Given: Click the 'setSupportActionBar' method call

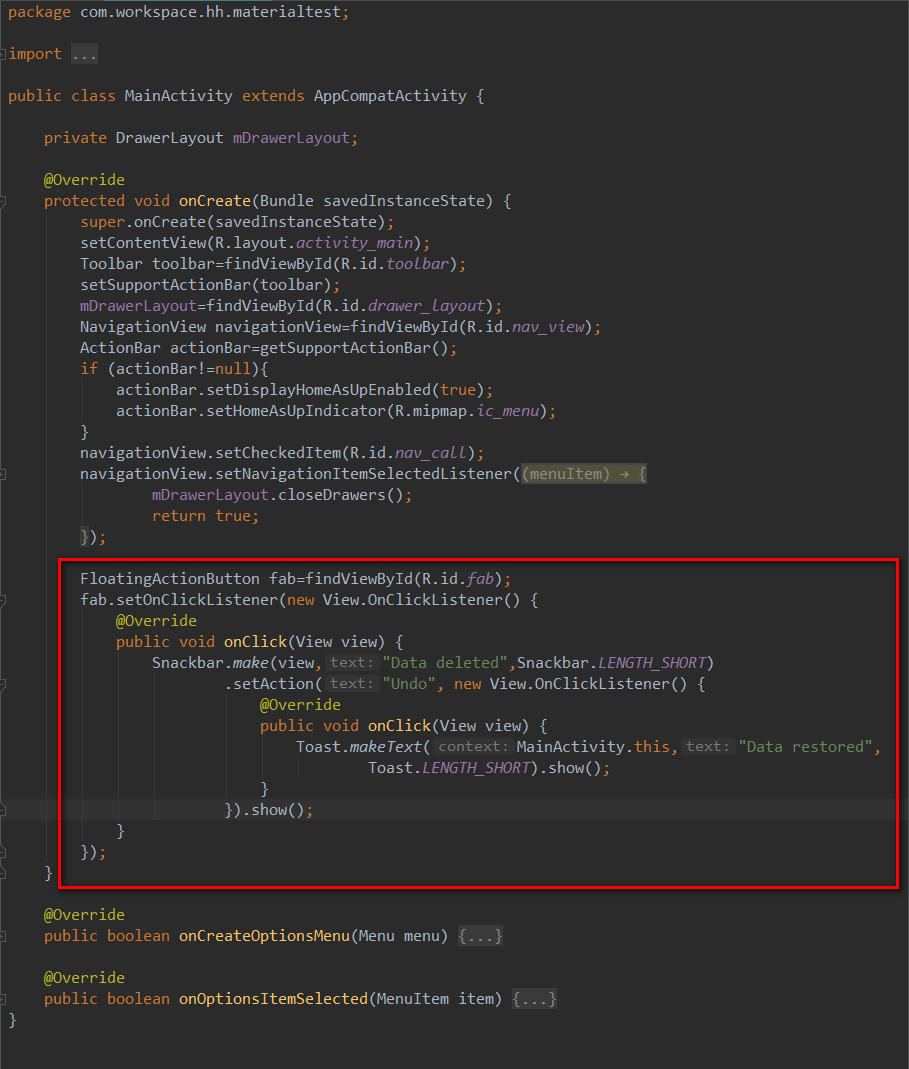Looking at the screenshot, I should (166, 285).
